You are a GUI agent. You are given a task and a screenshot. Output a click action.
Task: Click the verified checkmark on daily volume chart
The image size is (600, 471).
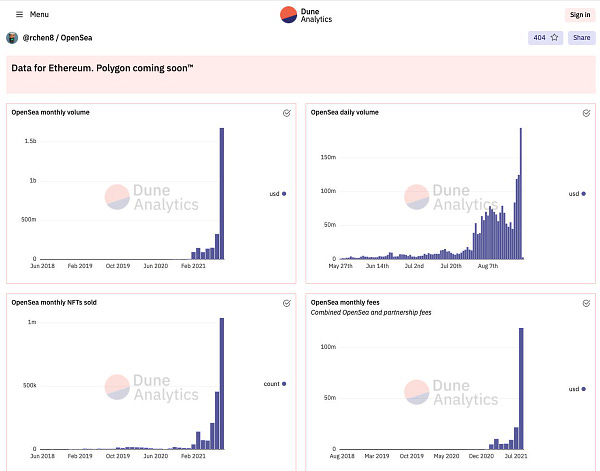point(586,113)
